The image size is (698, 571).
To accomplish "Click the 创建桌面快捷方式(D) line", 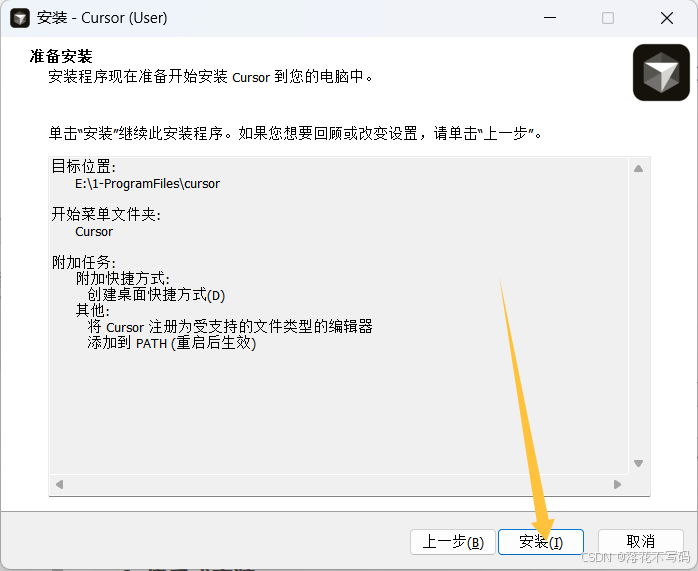I will point(156,295).
